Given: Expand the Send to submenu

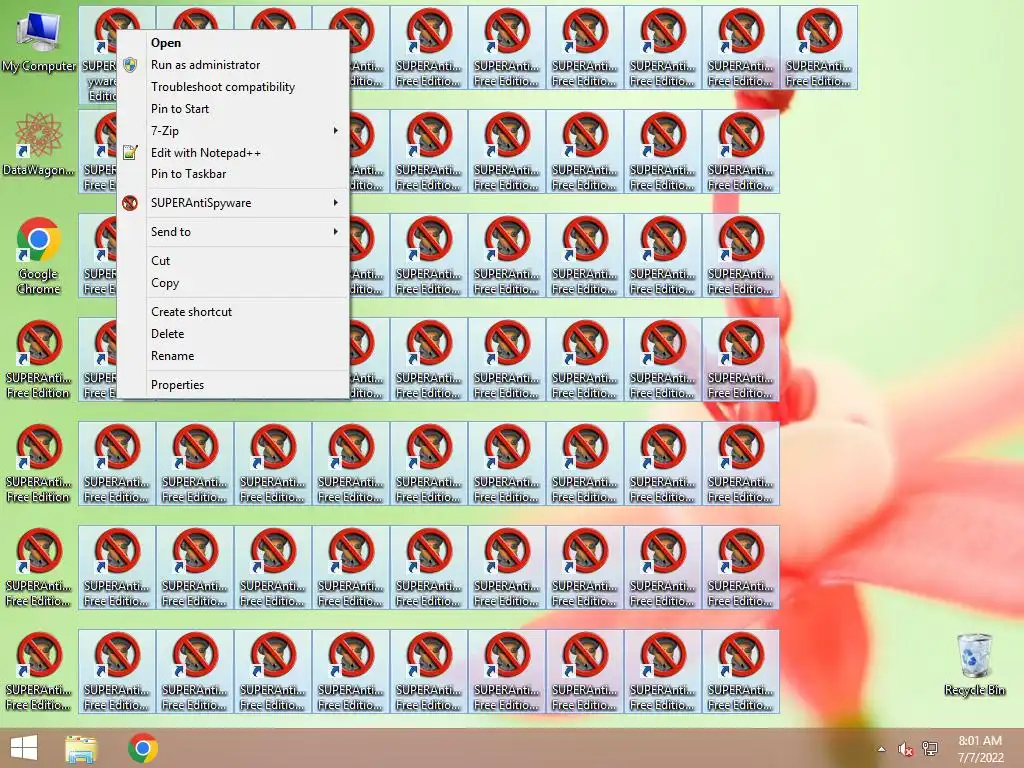Looking at the screenshot, I should (234, 232).
